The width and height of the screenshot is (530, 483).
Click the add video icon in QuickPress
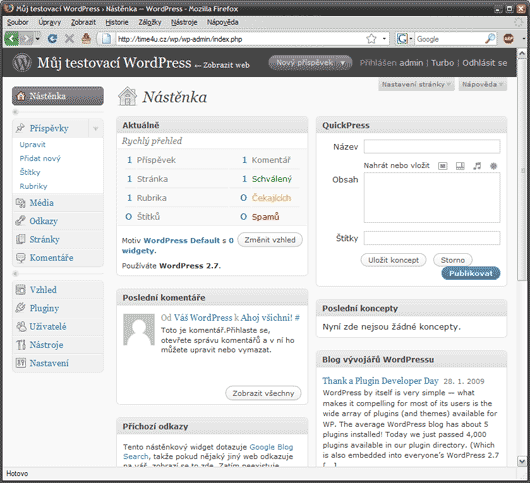pyautogui.click(x=460, y=166)
